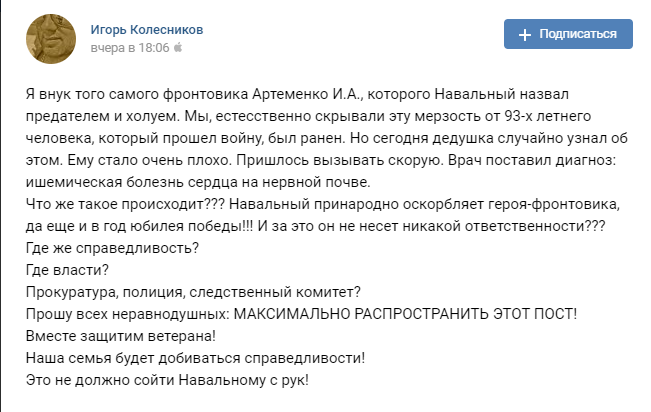Click the line 'Где власти?'
The height and width of the screenshot is (412, 651).
tap(67, 270)
